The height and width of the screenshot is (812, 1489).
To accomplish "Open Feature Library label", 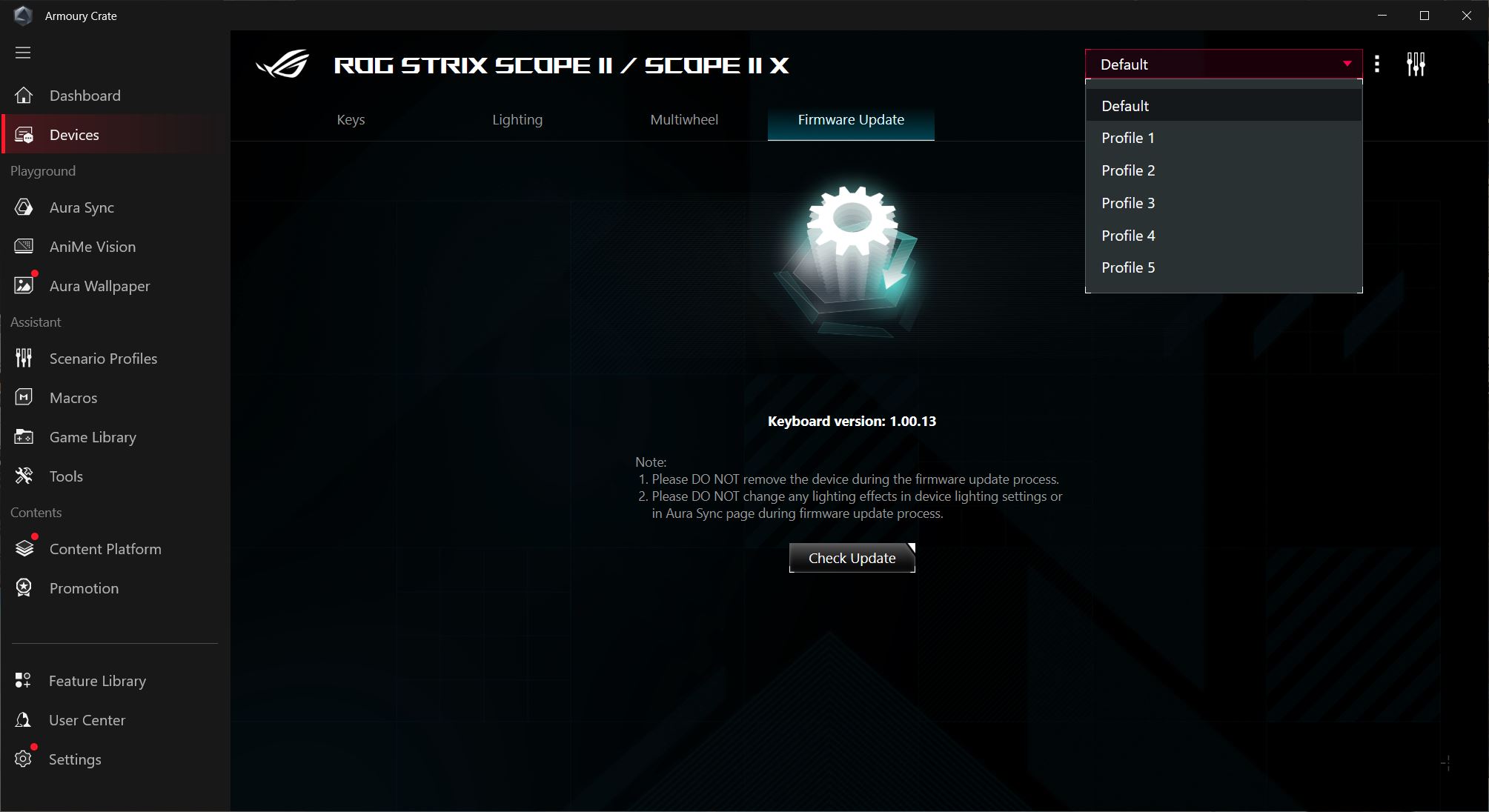I will pos(97,681).
